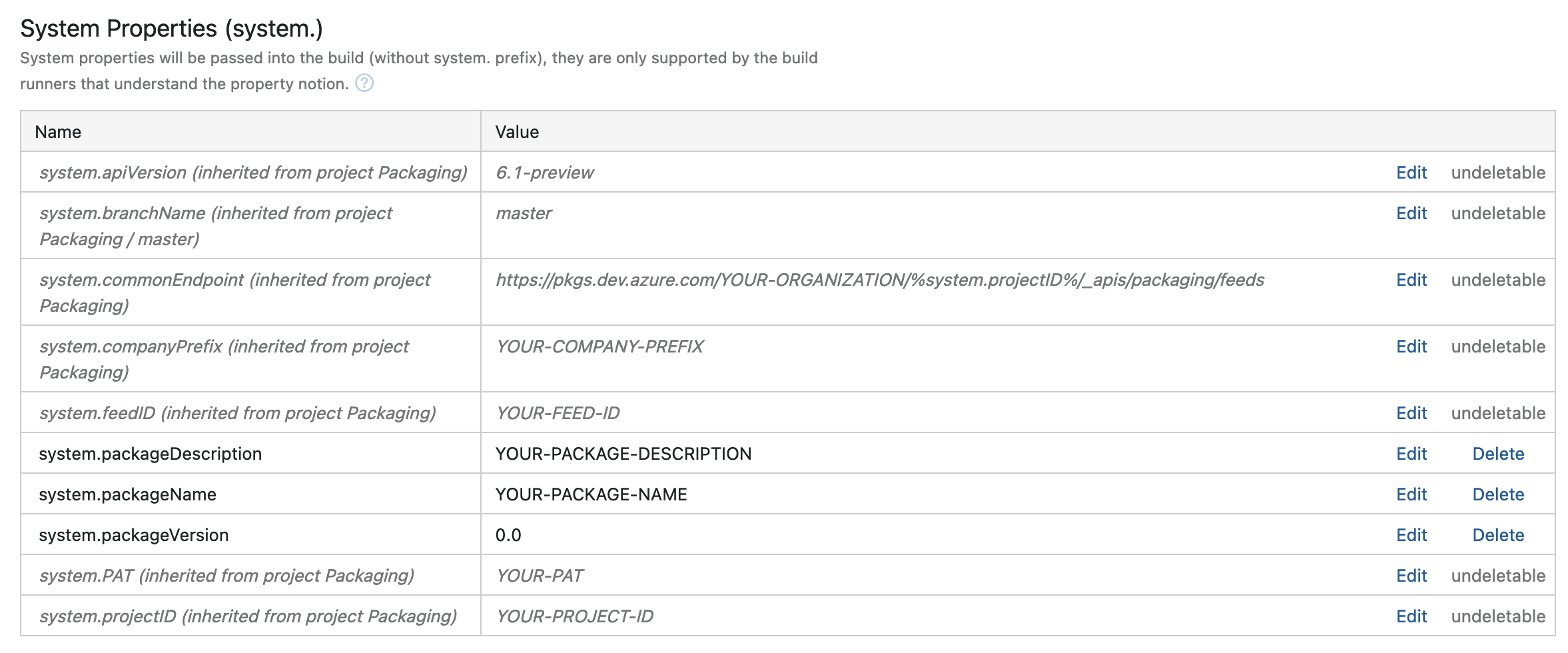Edit the system.branchName property
Screen dimensions: 1568x653
[x=1411, y=213]
